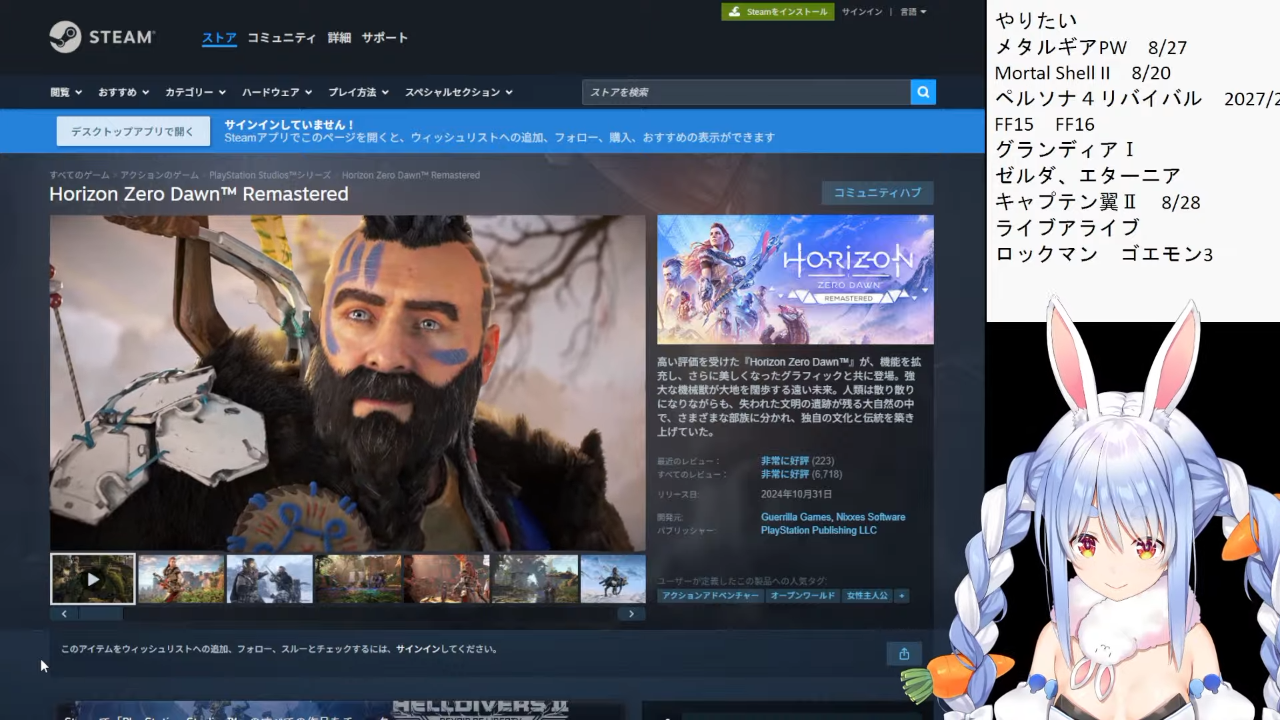
Task: Go to the コミュニティ tab
Action: 282,38
